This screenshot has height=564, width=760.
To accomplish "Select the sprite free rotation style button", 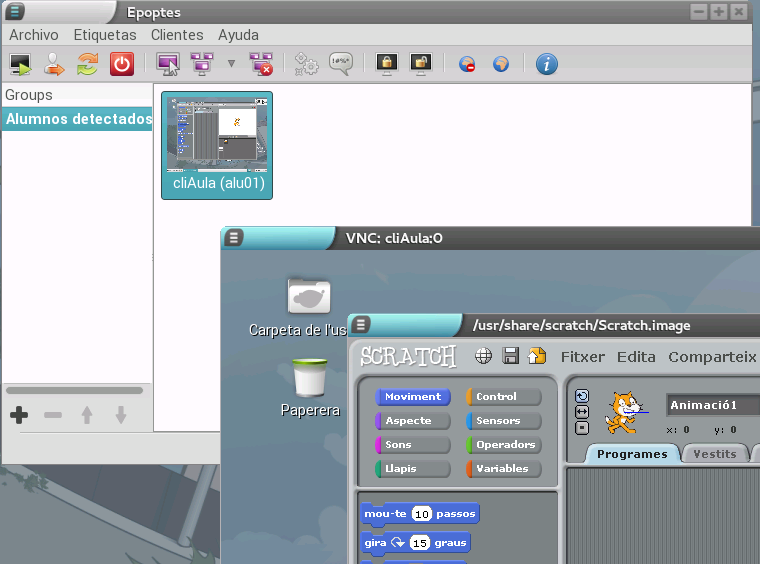I will point(582,396).
